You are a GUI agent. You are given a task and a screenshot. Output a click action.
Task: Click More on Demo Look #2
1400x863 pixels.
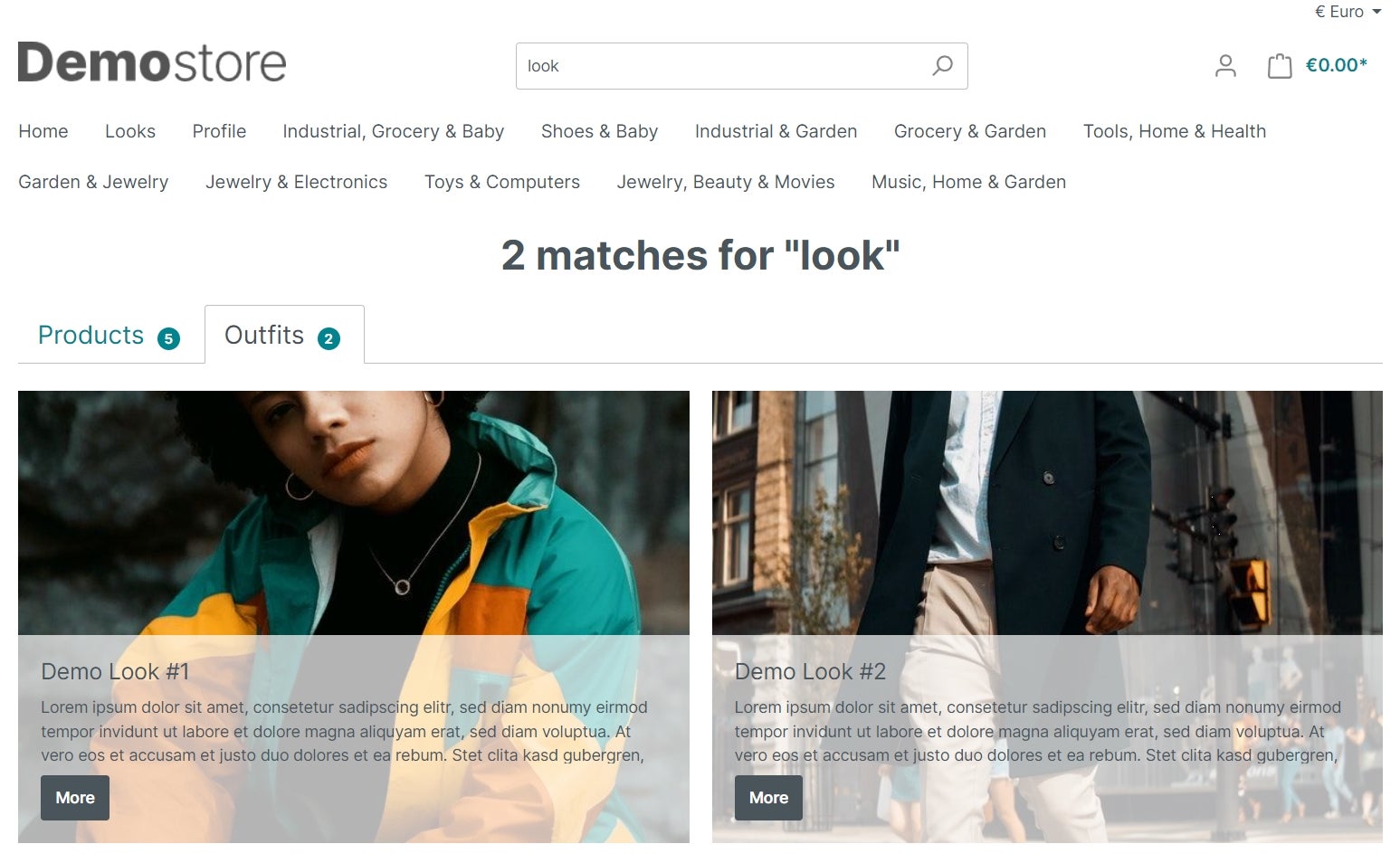coord(768,798)
